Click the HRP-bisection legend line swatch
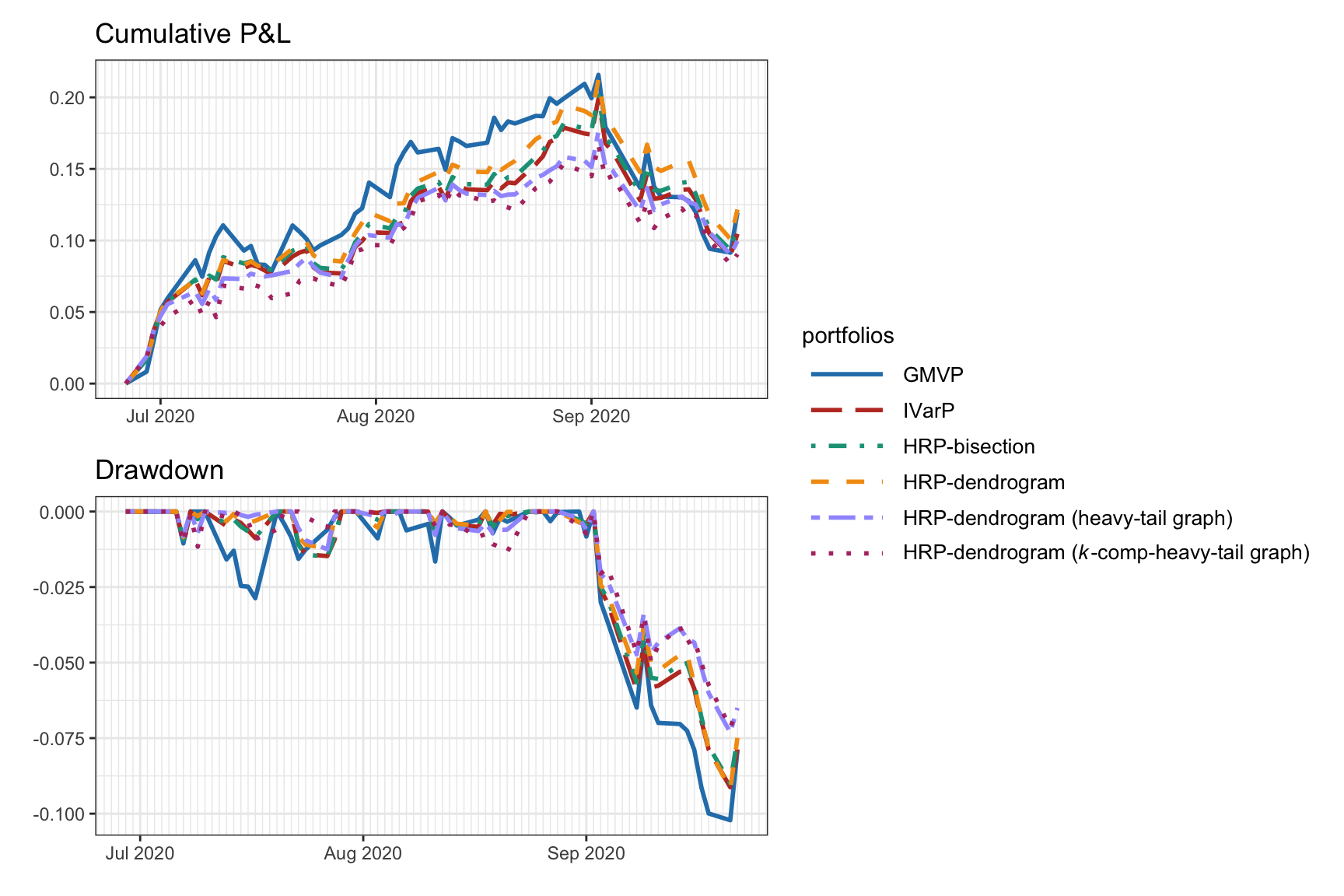Image resolution: width=1344 pixels, height=896 pixels. [x=847, y=446]
